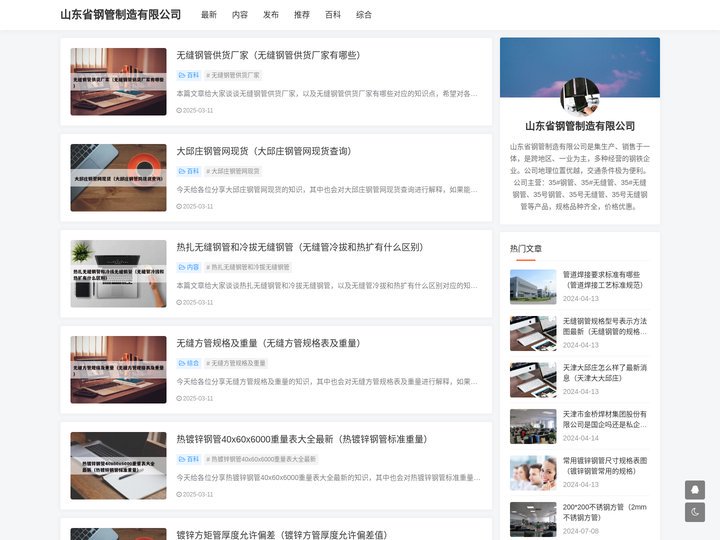The image size is (720, 540).
Task: Open article 热镀锌钢管40x60x6000重量表大全最新
Action: point(302,439)
